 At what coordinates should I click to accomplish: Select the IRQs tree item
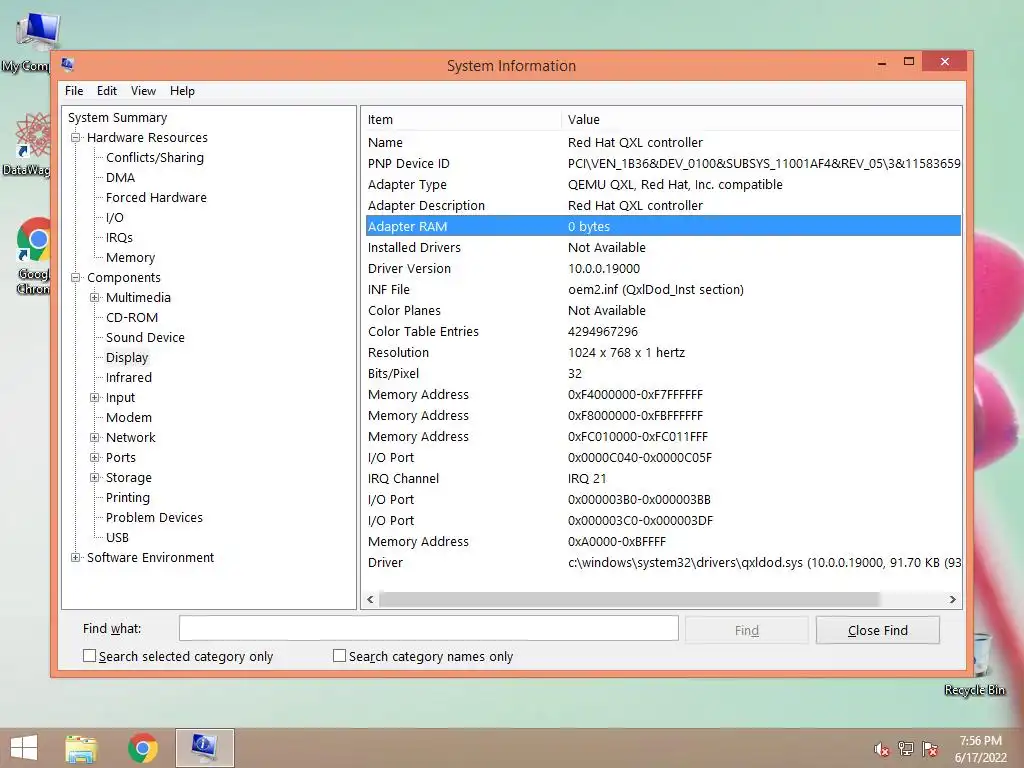pyautogui.click(x=119, y=238)
